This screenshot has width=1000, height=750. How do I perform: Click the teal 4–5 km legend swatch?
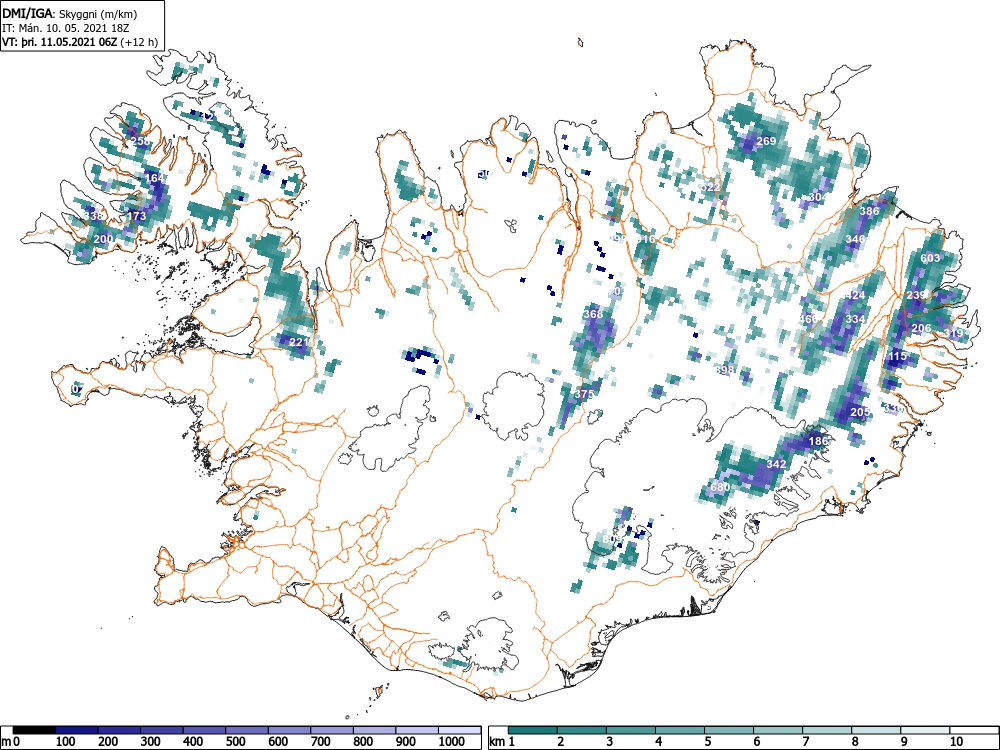coord(680,730)
